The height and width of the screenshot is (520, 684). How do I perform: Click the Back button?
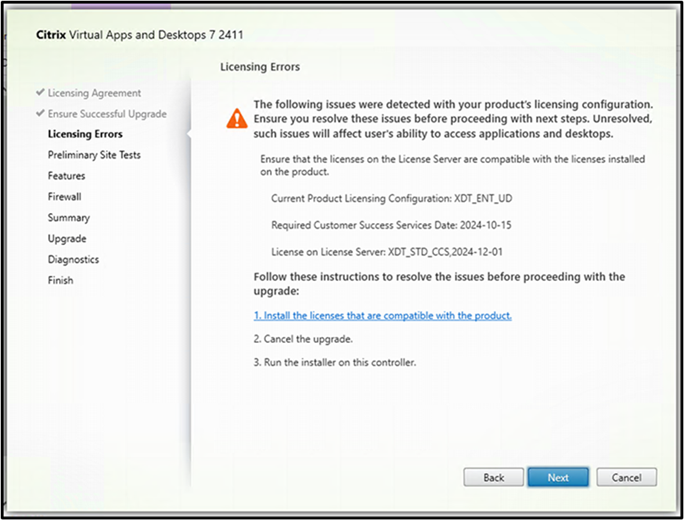pos(493,477)
